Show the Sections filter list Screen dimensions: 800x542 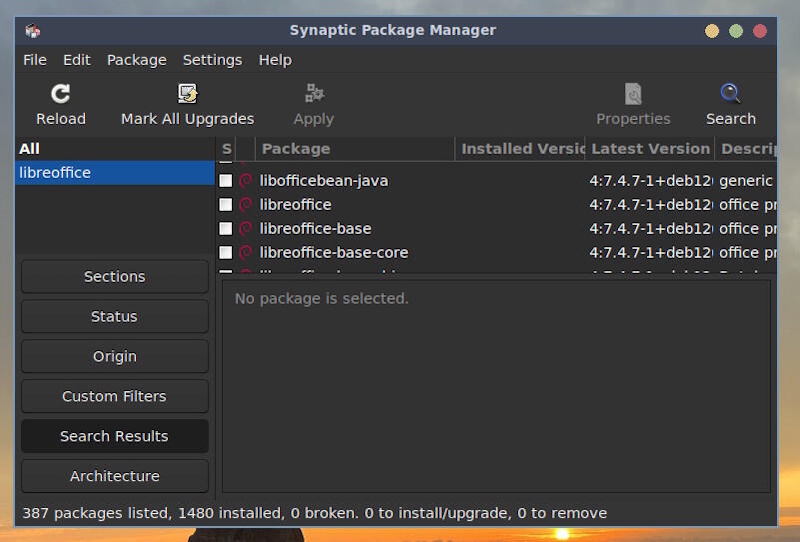[x=114, y=277]
